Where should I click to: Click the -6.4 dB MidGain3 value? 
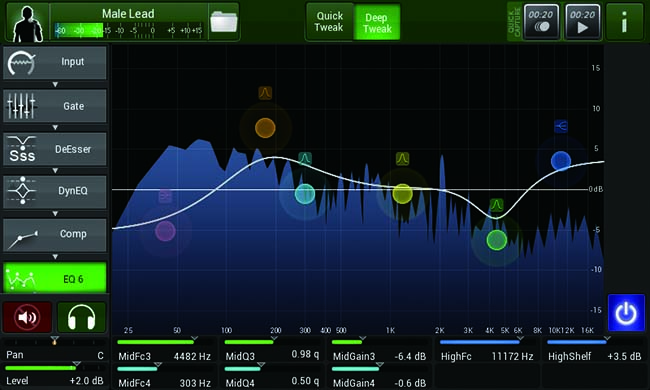410,356
